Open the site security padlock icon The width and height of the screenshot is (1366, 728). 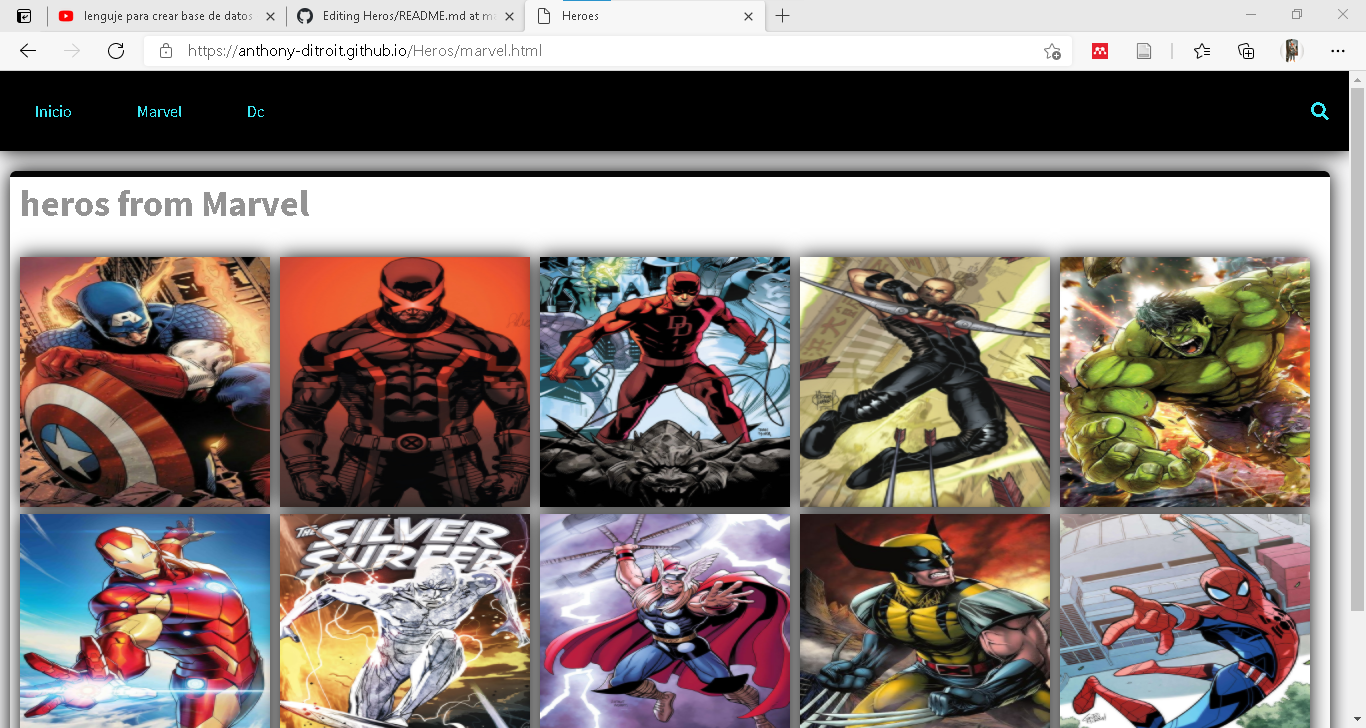(x=165, y=51)
